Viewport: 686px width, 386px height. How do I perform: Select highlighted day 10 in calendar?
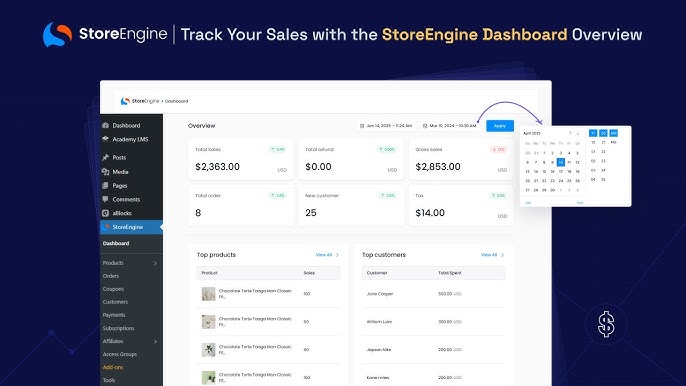click(x=560, y=162)
